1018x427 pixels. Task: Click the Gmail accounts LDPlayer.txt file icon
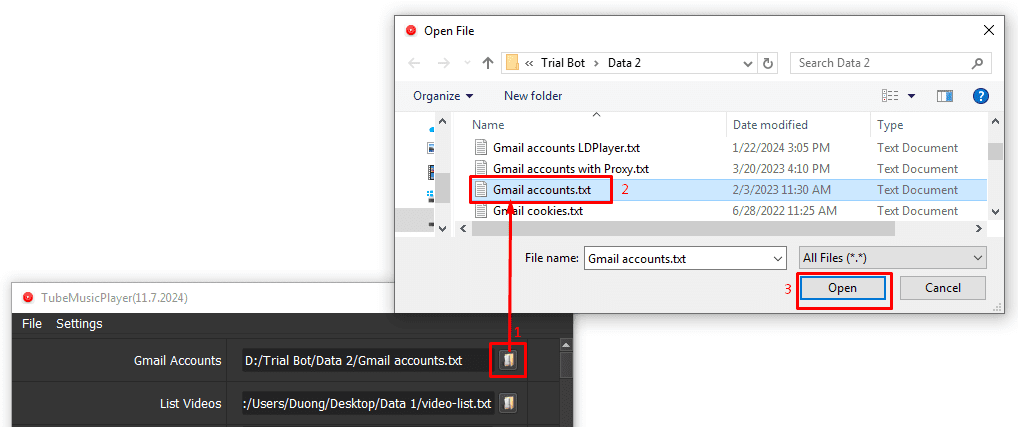pos(480,148)
